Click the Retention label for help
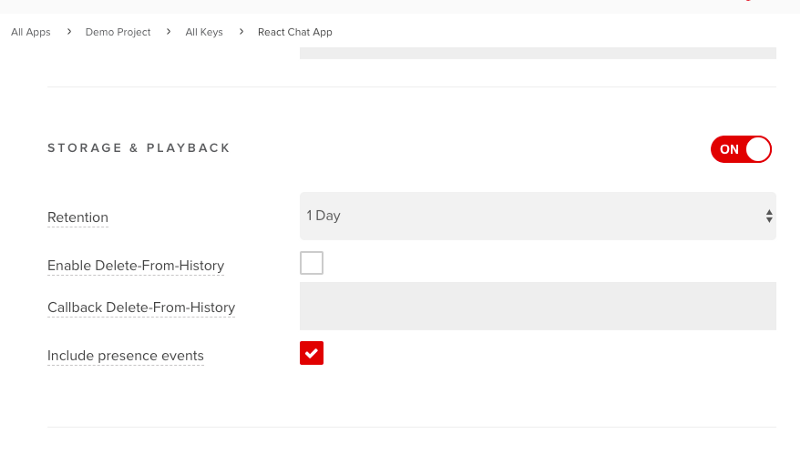The height and width of the screenshot is (473, 800). [78, 217]
